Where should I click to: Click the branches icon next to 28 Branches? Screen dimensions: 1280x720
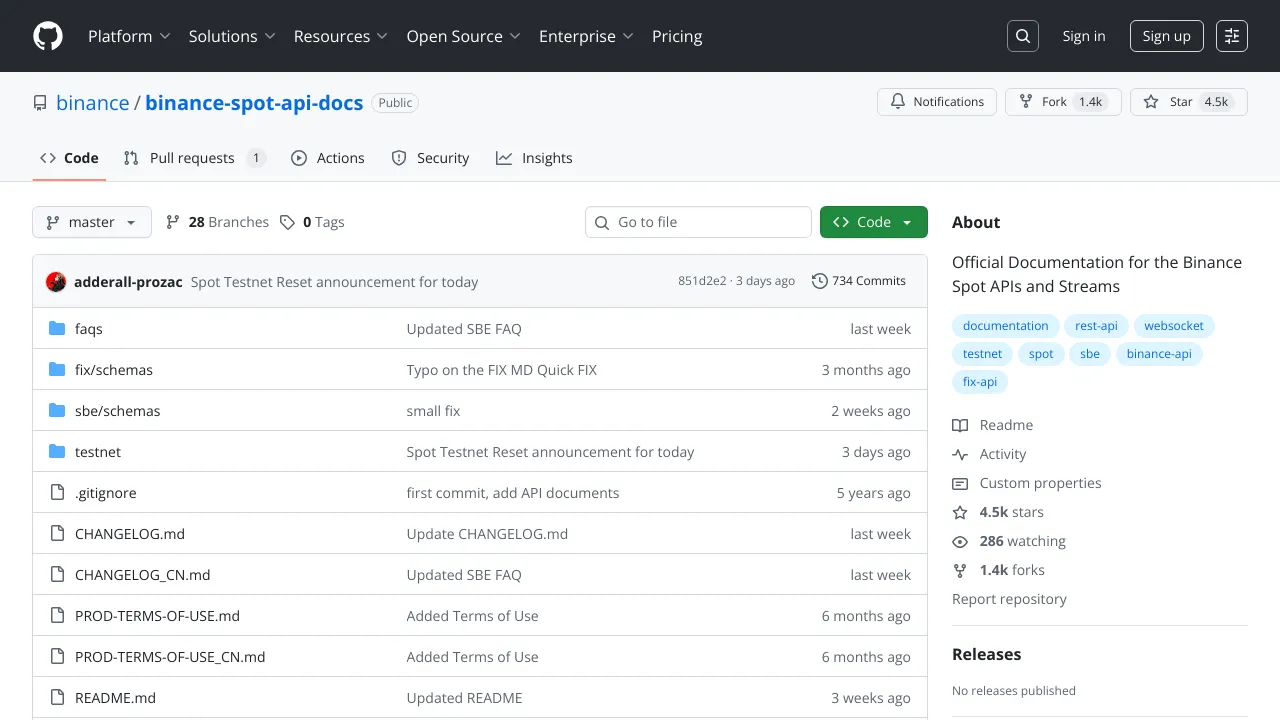tap(173, 222)
